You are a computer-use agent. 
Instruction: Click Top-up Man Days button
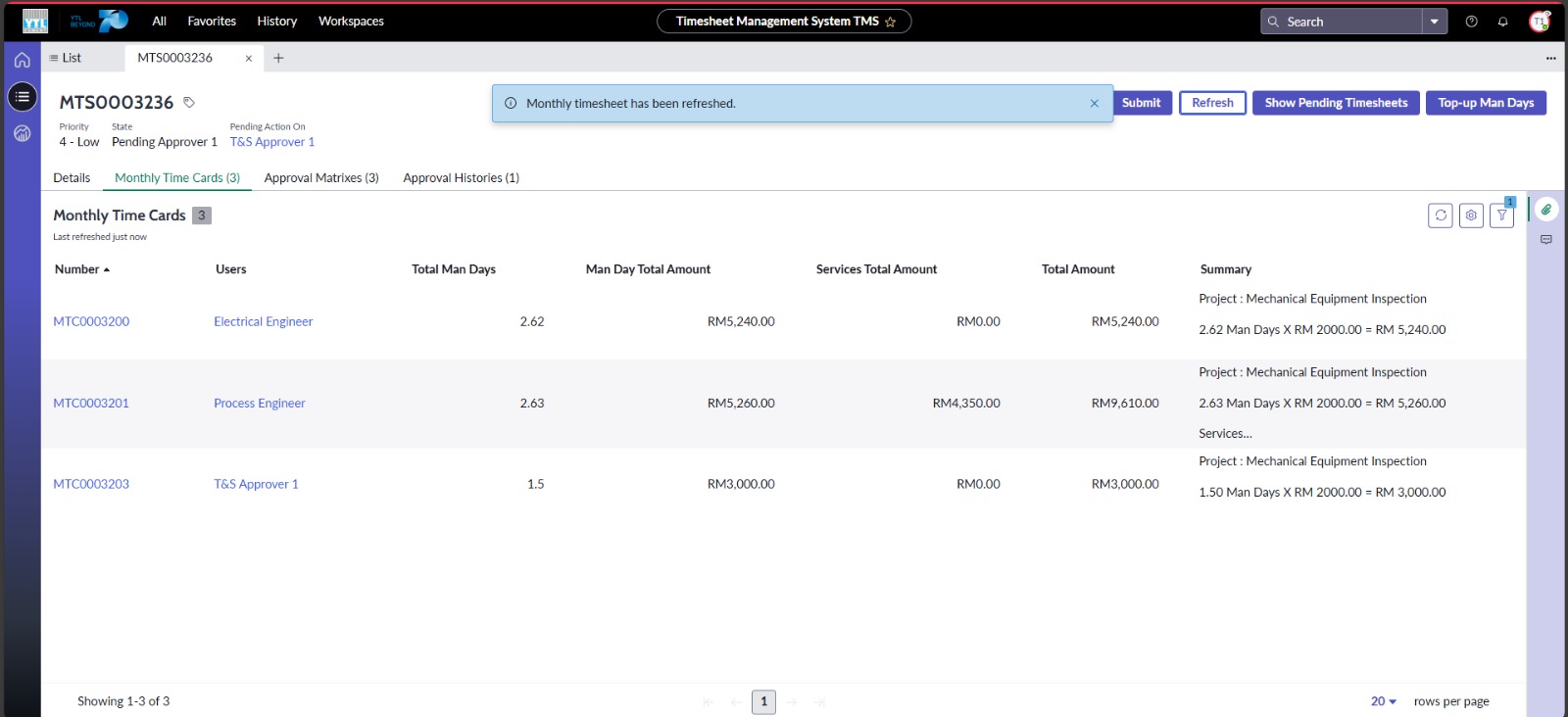point(1485,103)
